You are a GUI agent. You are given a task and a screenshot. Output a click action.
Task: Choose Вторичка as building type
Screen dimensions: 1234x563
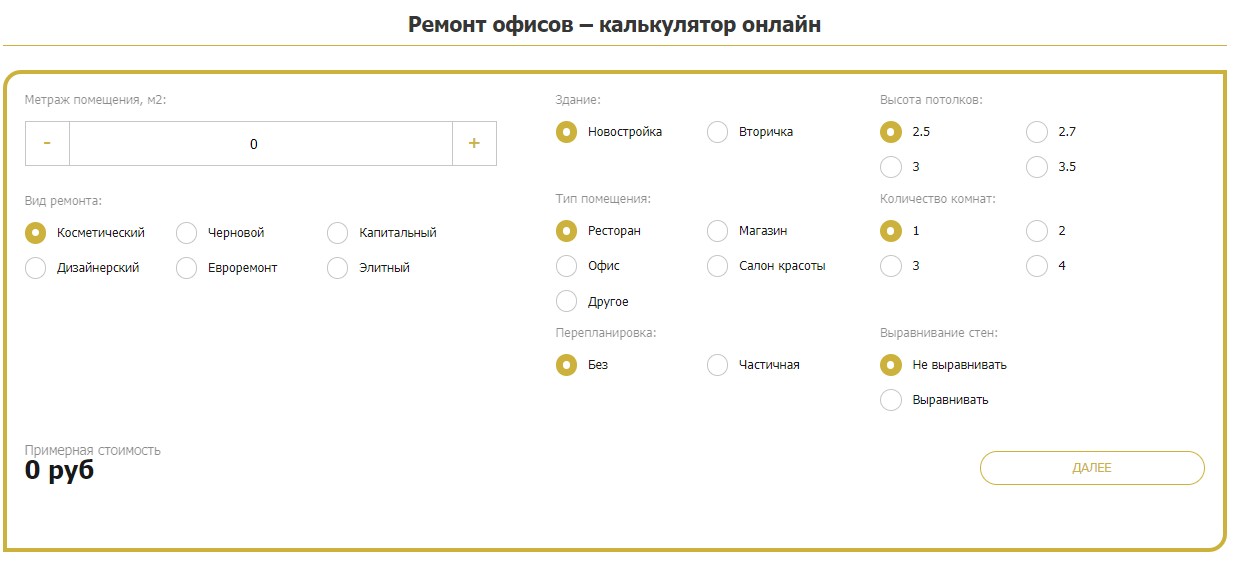718,132
